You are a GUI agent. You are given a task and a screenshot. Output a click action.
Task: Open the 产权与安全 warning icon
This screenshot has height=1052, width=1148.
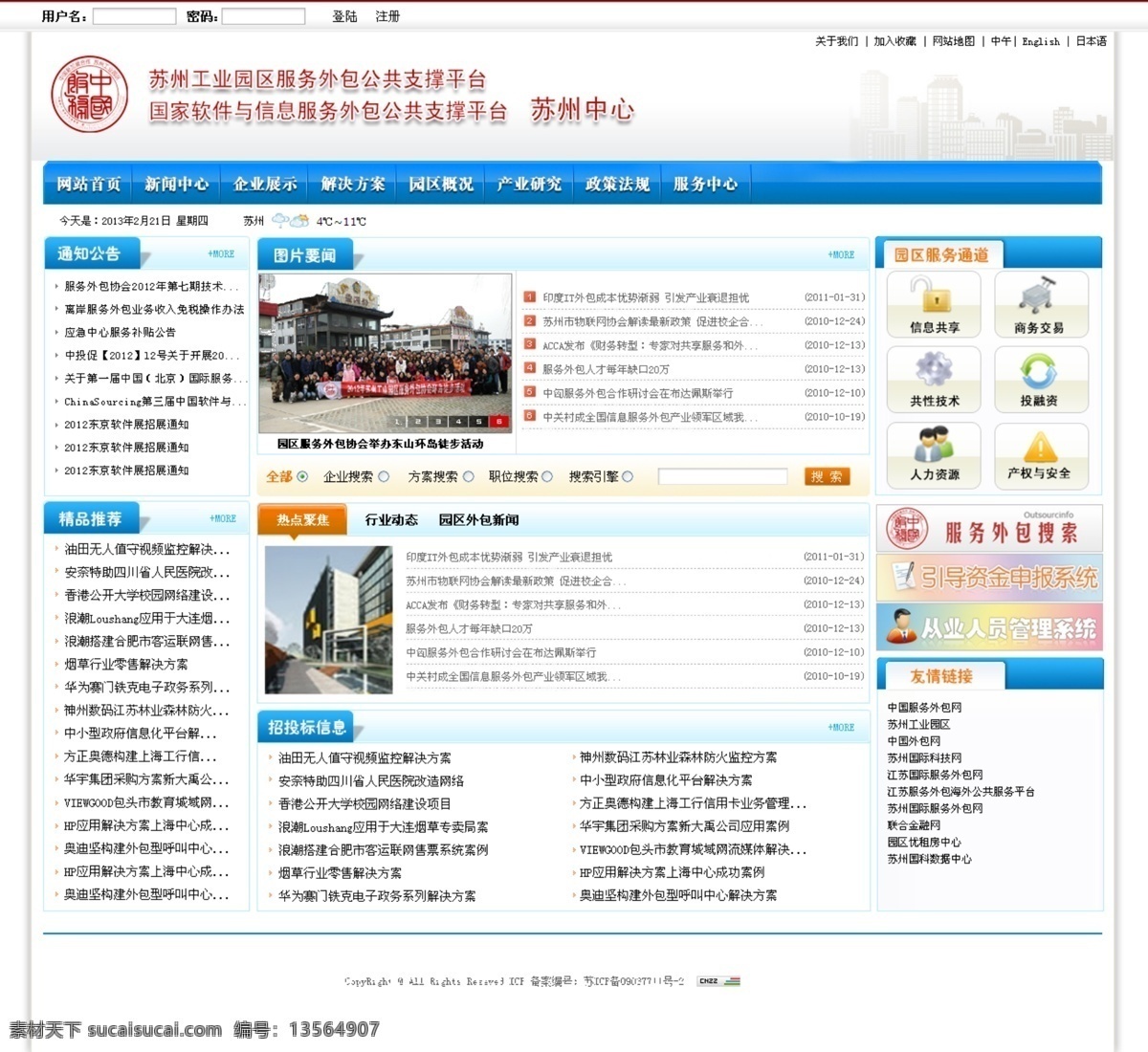point(1041,454)
